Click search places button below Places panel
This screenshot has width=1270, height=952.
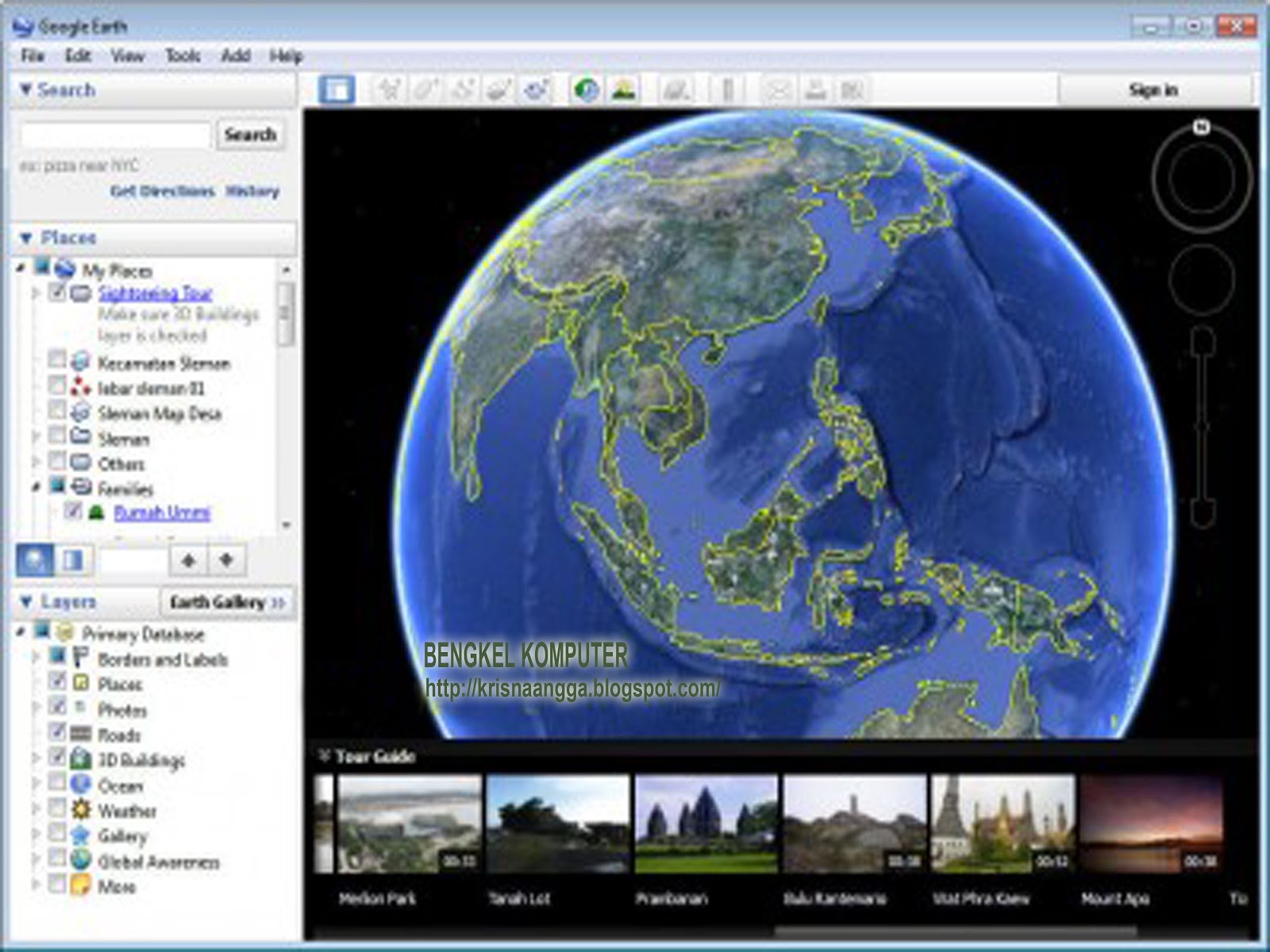(x=35, y=560)
